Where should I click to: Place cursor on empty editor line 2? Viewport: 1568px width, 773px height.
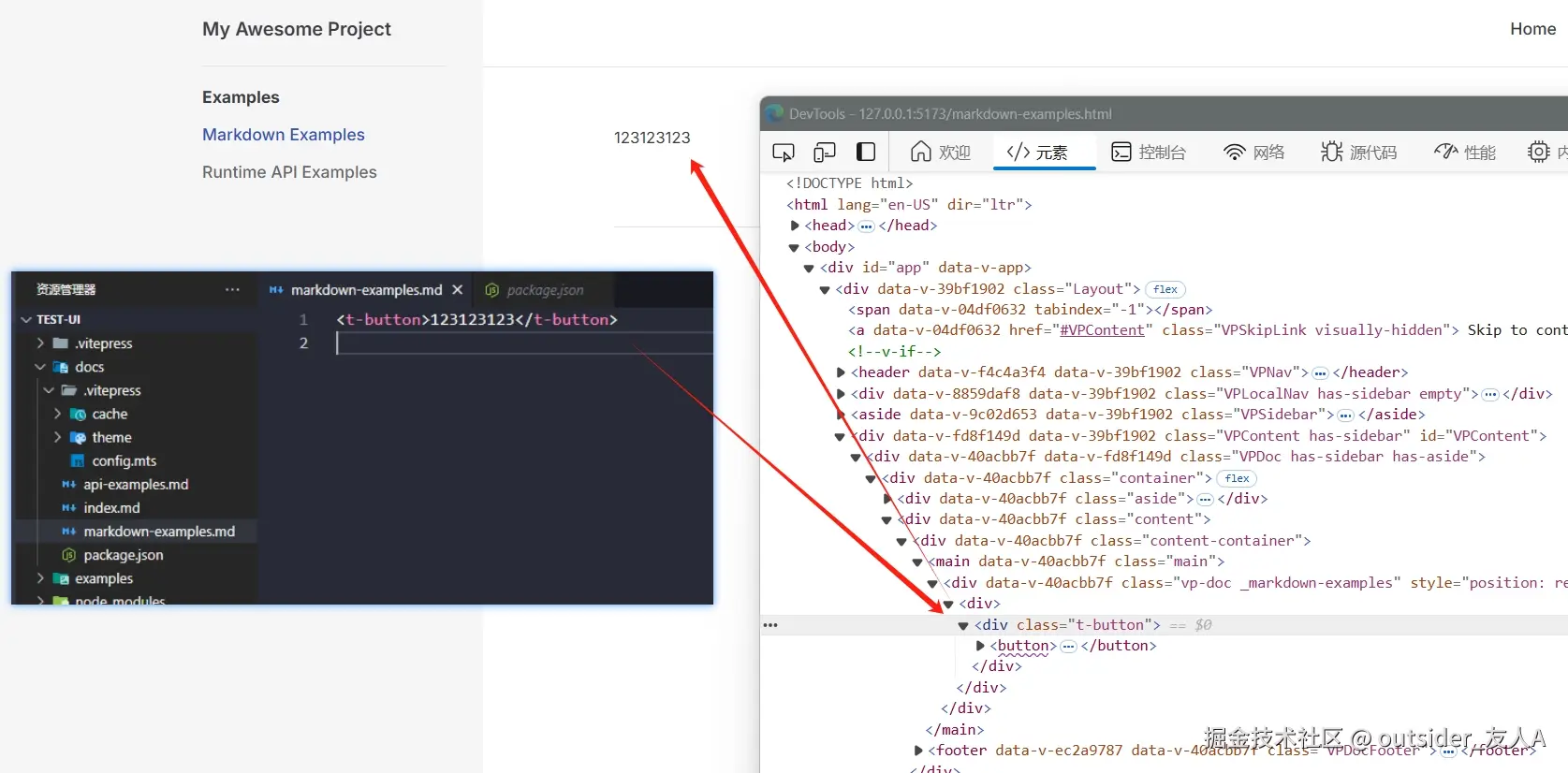[524, 343]
